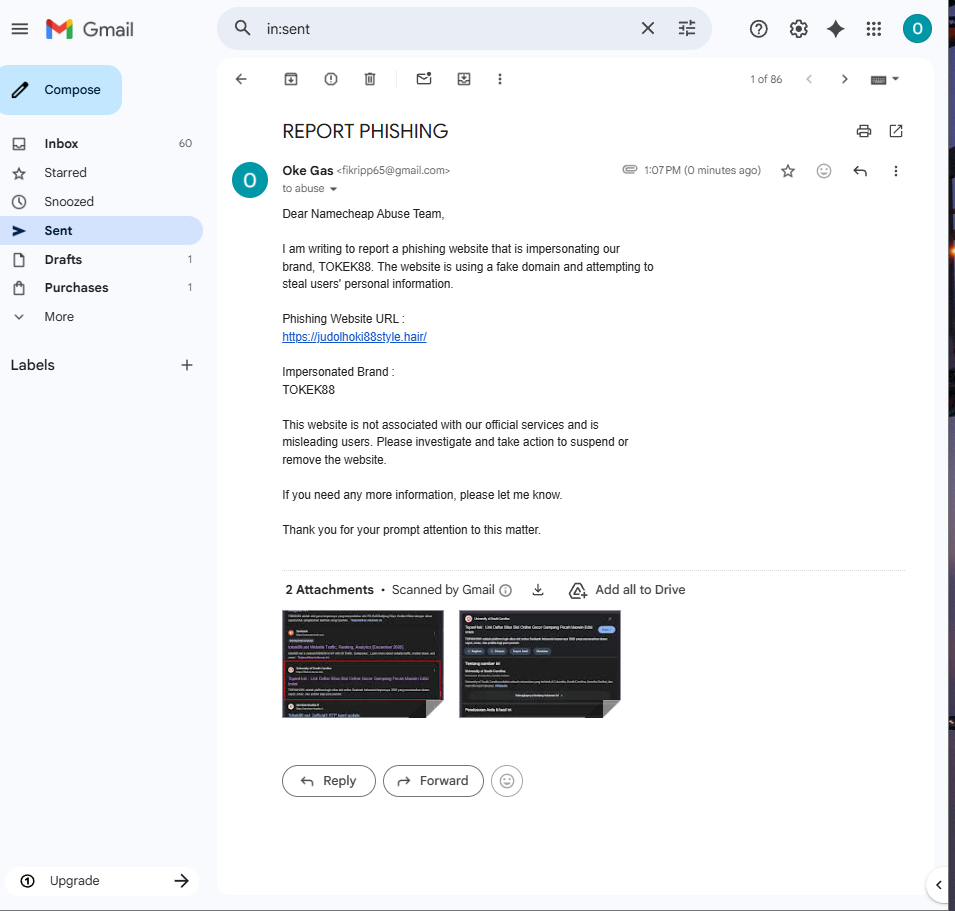Print all icon
This screenshot has height=911, width=955.
coord(864,131)
